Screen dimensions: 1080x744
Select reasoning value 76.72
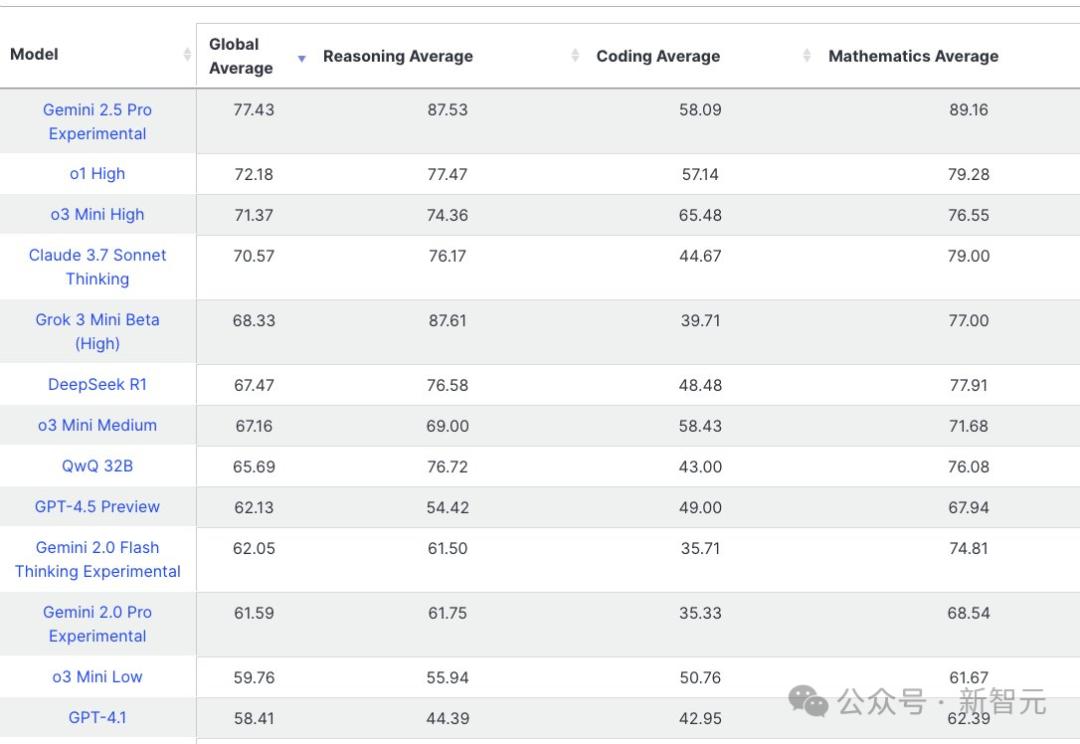(447, 466)
